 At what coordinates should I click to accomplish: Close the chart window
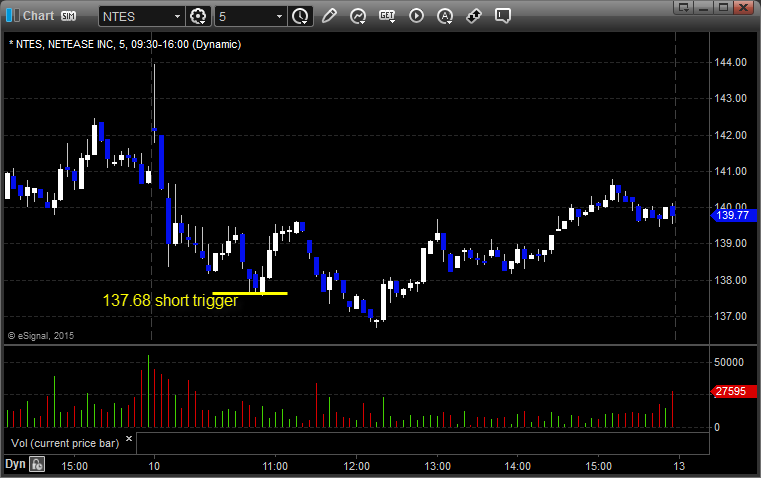tap(744, 7)
